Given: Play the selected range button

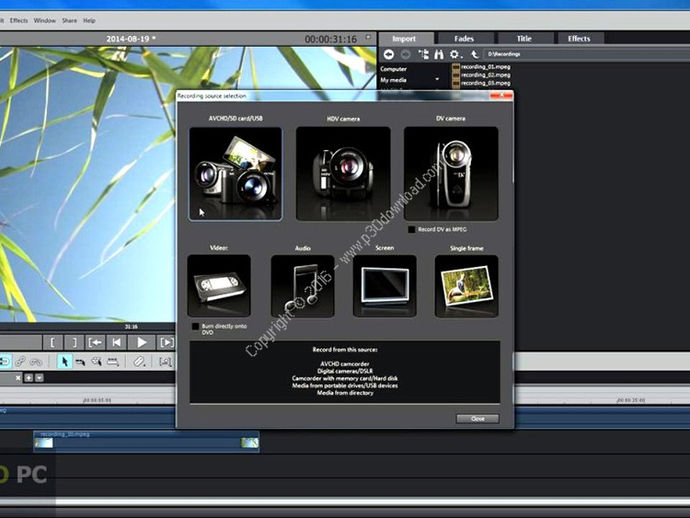Looking at the screenshot, I should [166, 342].
